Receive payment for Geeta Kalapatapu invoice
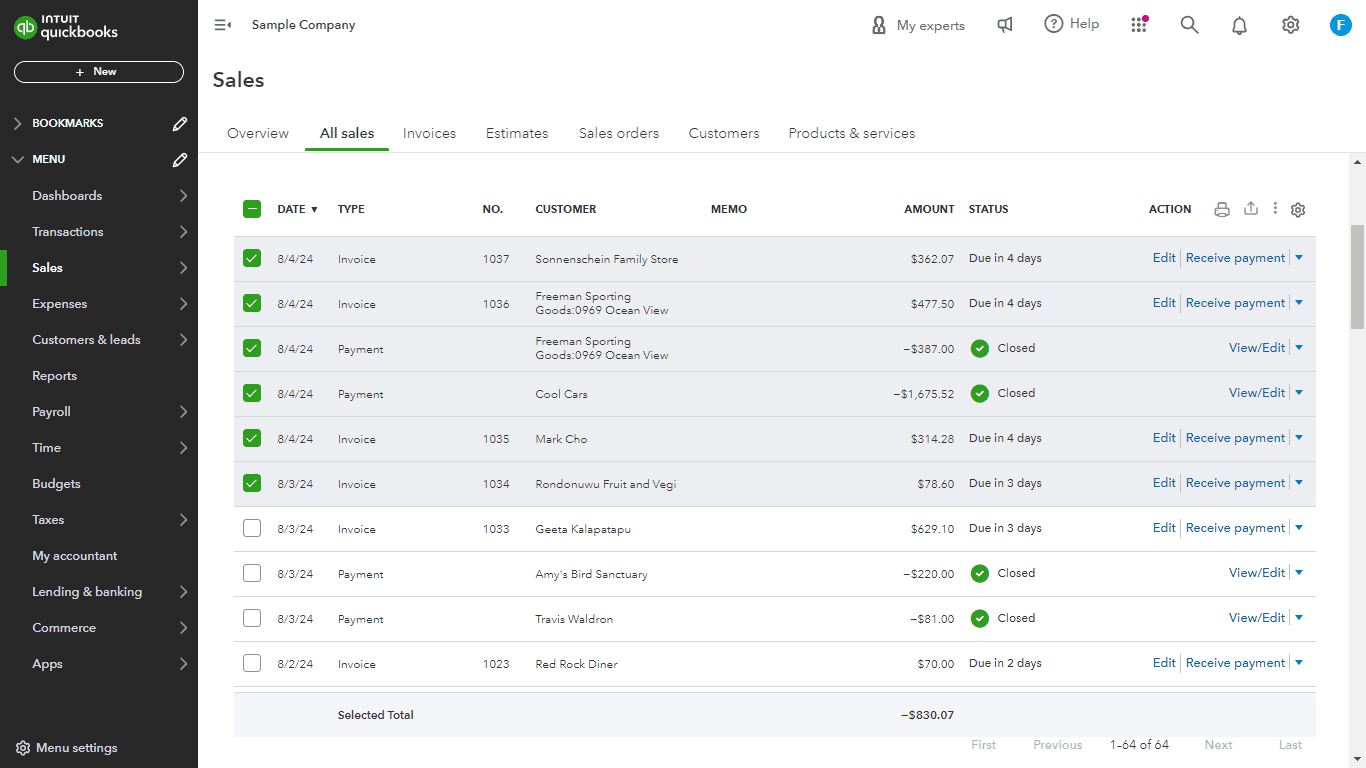This screenshot has width=1366, height=768. [1235, 528]
